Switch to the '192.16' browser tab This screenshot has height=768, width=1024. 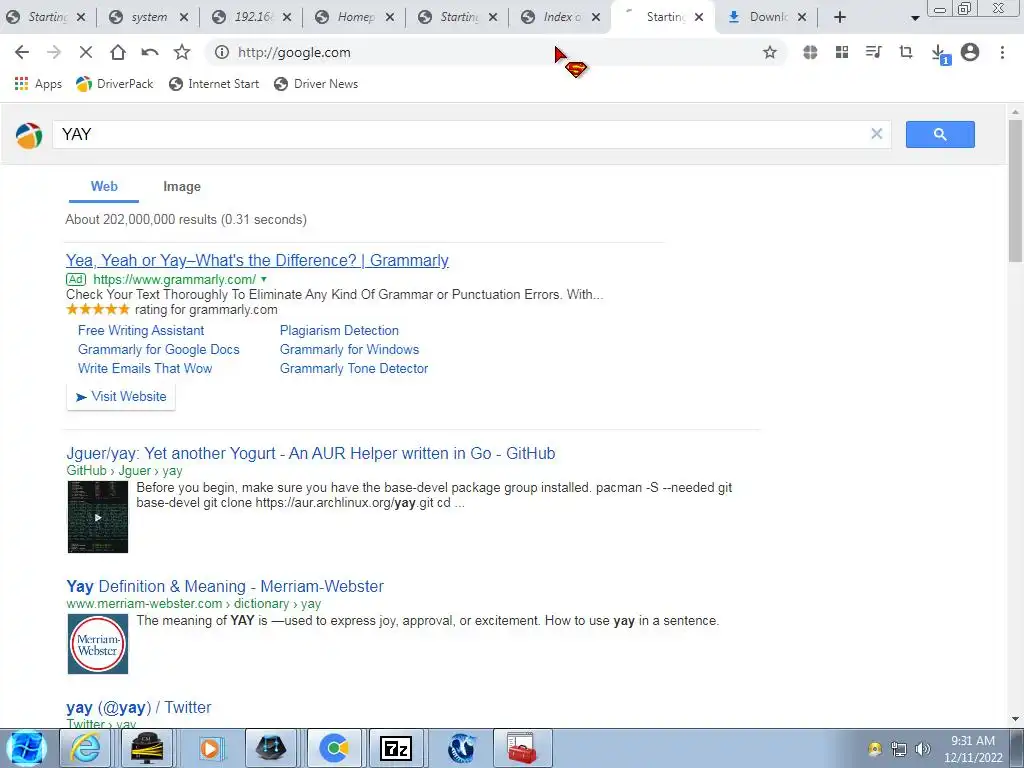click(251, 18)
